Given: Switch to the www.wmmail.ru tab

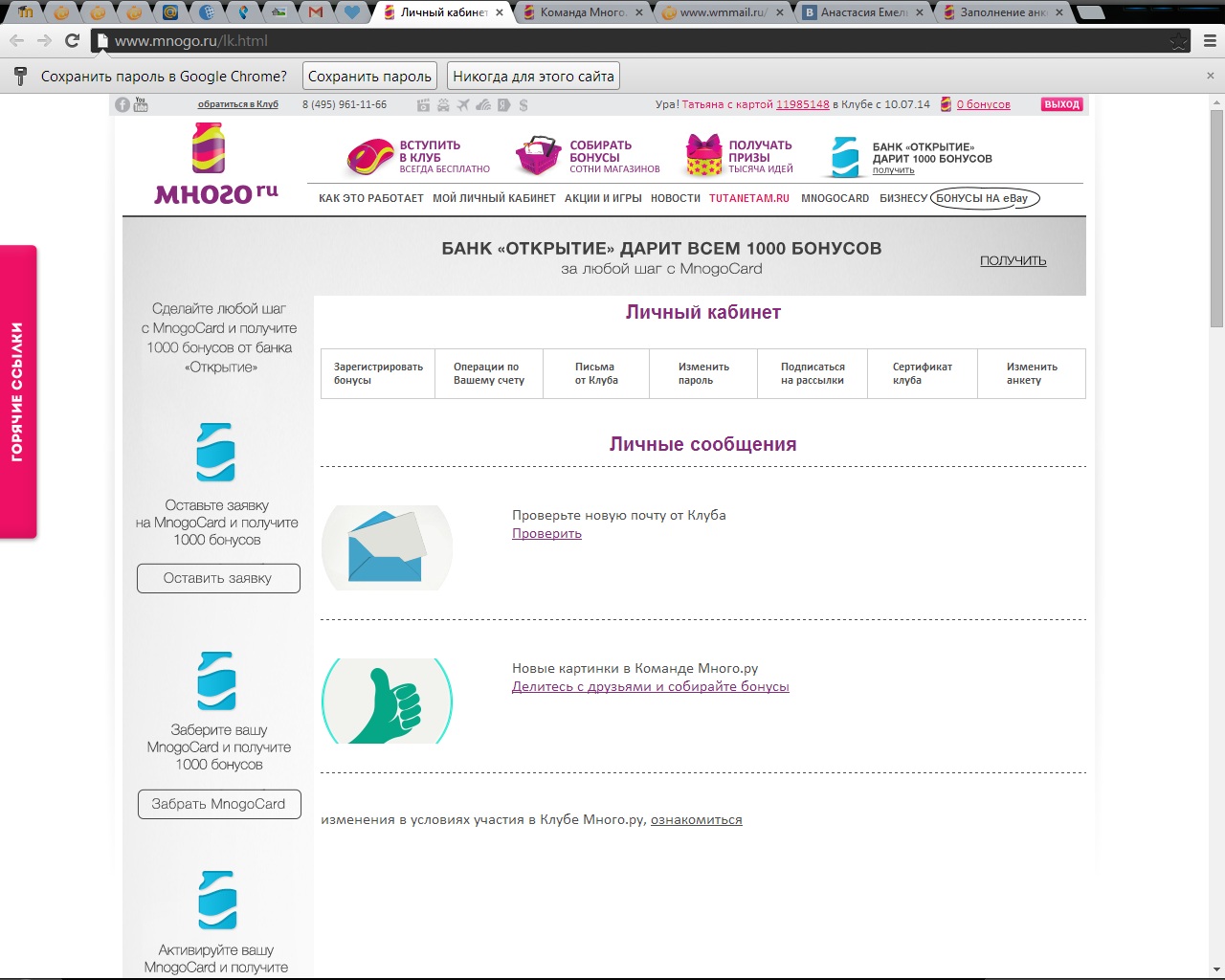Looking at the screenshot, I should click(x=723, y=12).
